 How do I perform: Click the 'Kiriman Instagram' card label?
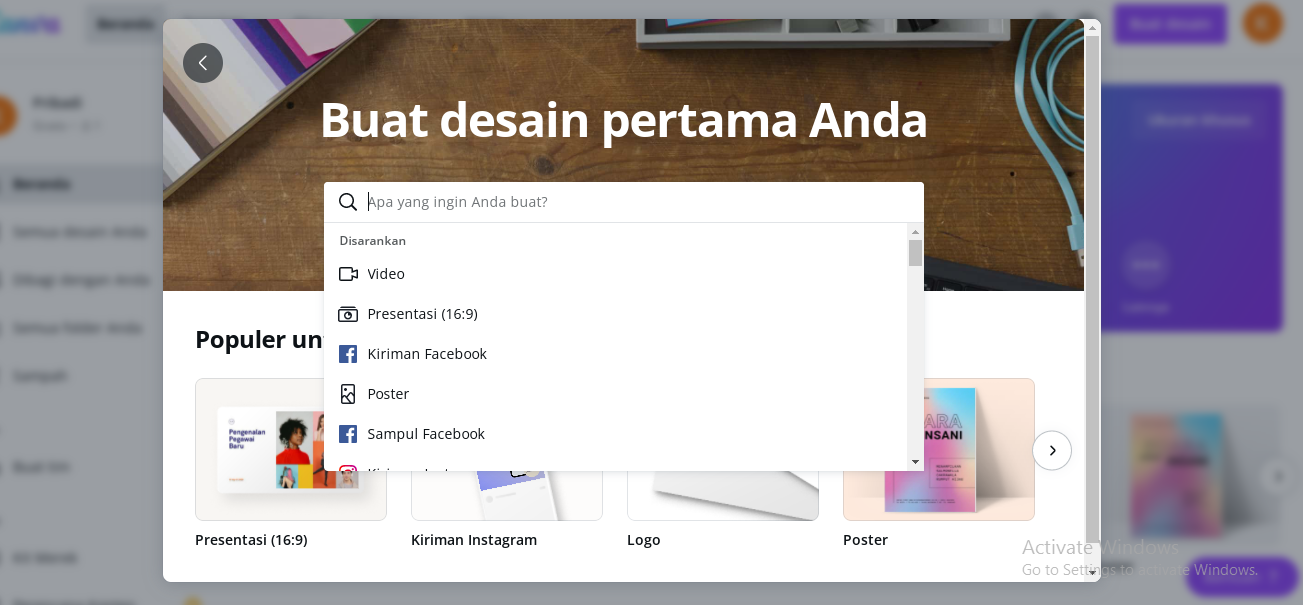474,540
